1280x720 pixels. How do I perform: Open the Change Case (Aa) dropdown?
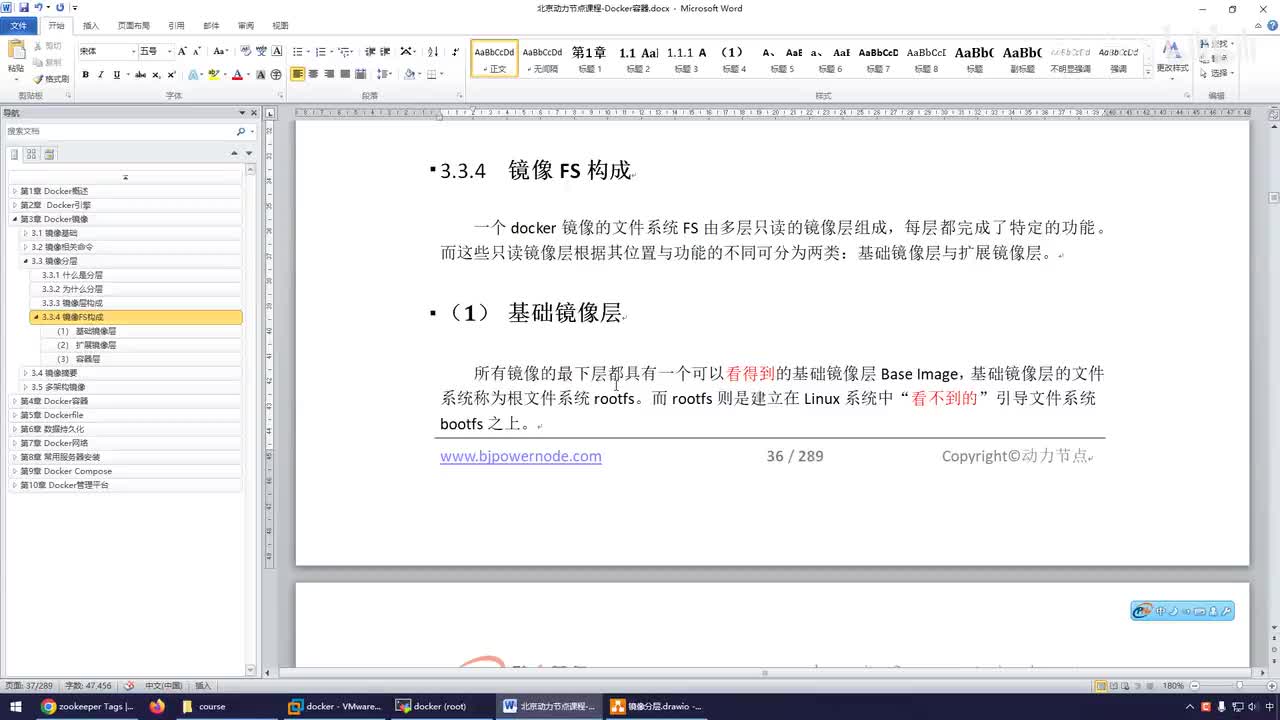click(220, 51)
